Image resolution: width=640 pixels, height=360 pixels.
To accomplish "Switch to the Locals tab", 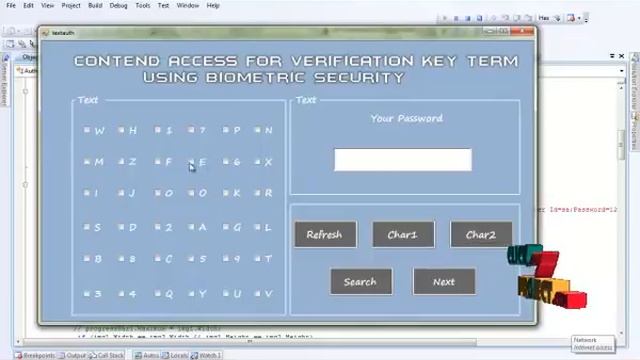I will click(x=175, y=356).
